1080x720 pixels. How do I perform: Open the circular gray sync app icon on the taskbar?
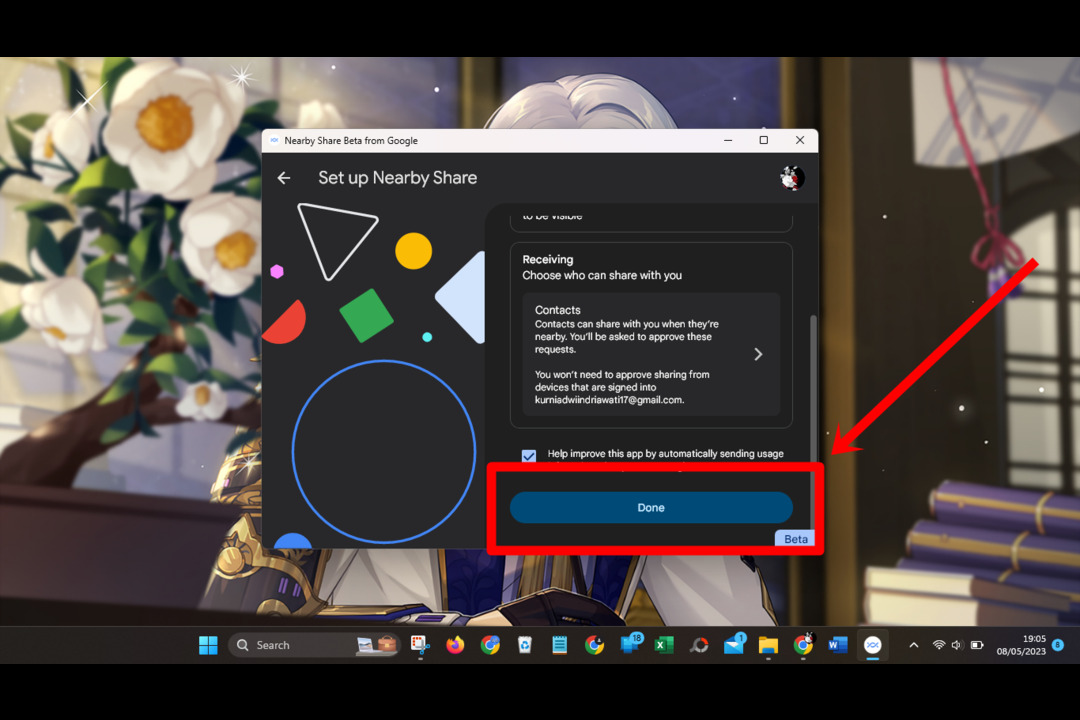699,645
